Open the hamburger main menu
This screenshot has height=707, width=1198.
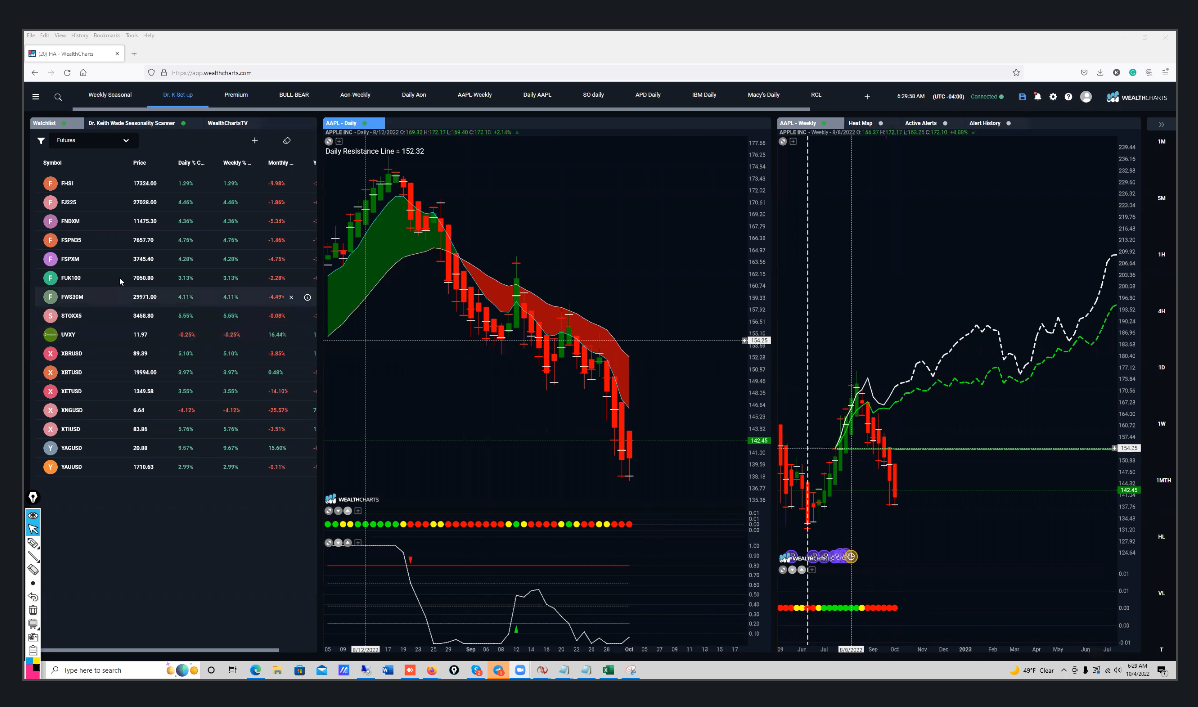(x=35, y=96)
